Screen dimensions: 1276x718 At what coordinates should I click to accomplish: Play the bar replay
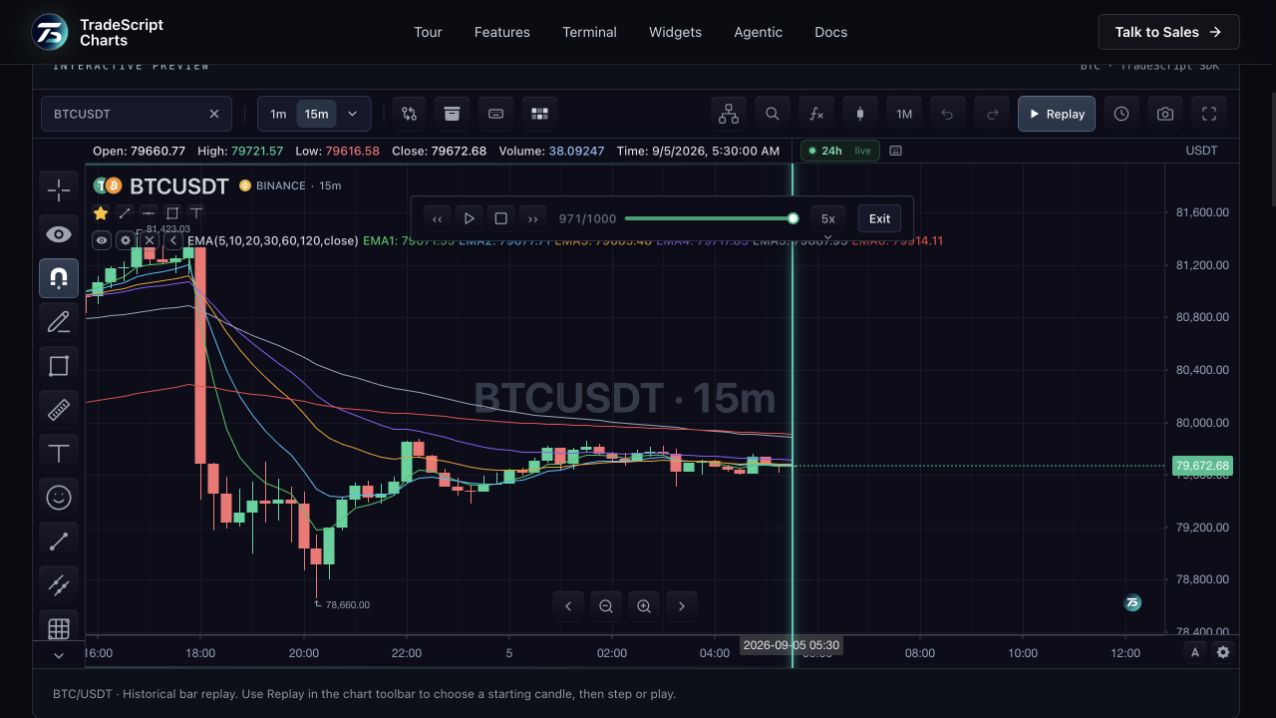[x=469, y=218]
